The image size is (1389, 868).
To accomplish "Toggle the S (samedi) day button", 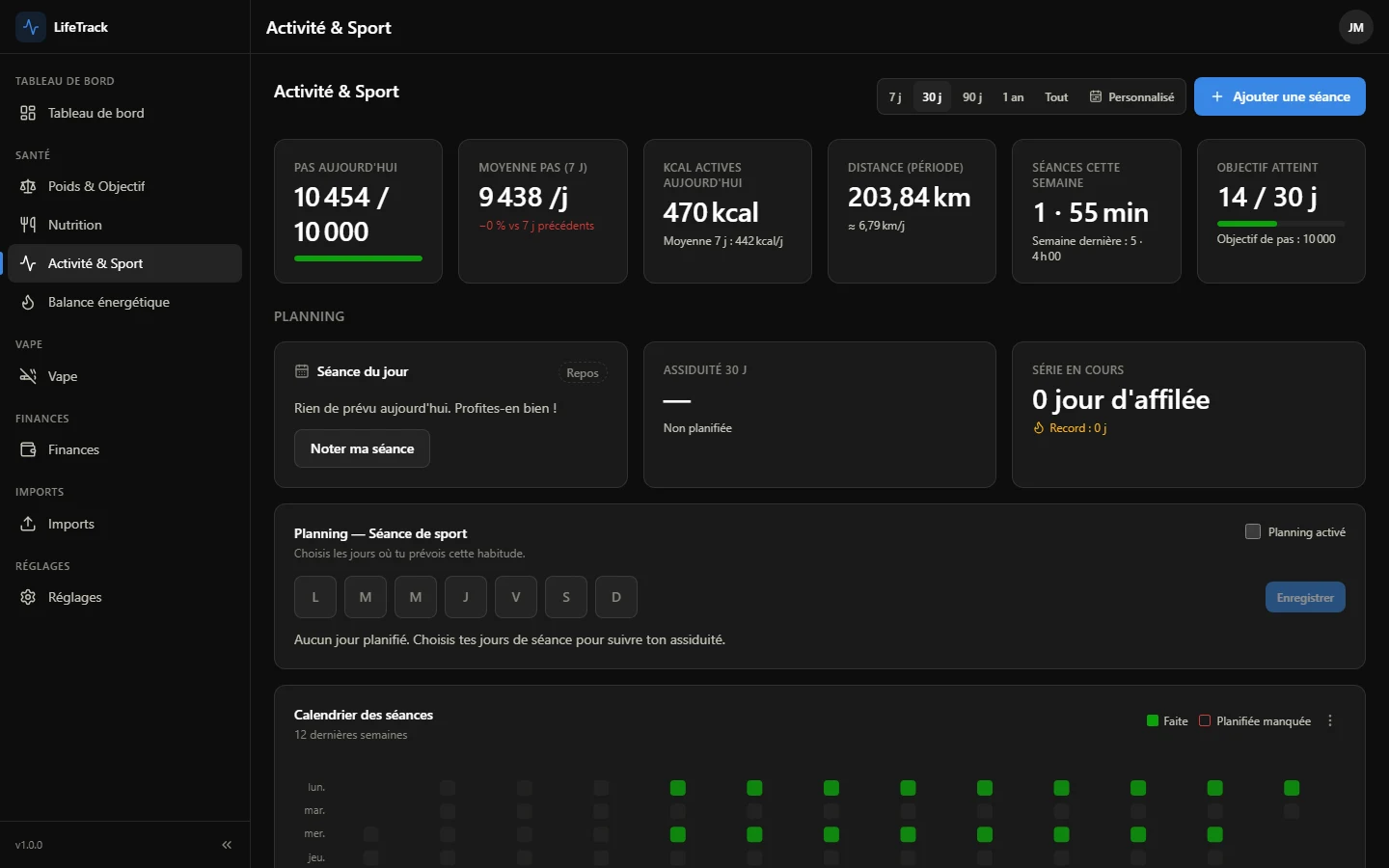I will click(566, 597).
